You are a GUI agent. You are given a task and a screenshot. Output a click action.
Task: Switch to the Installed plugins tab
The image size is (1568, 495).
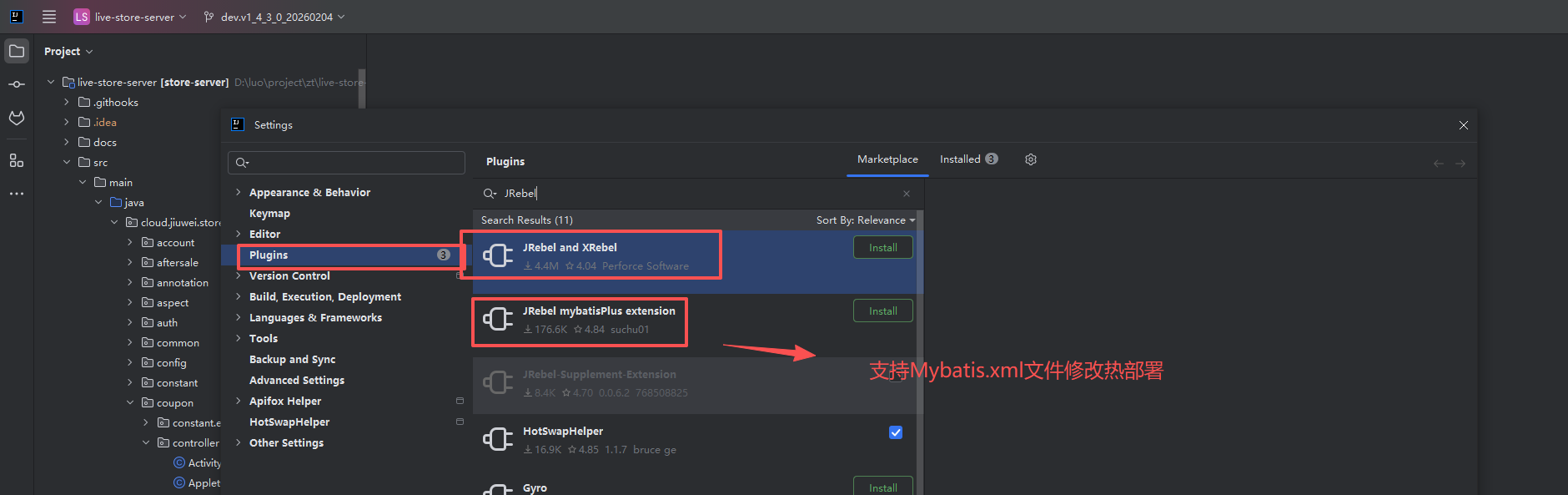pos(968,159)
